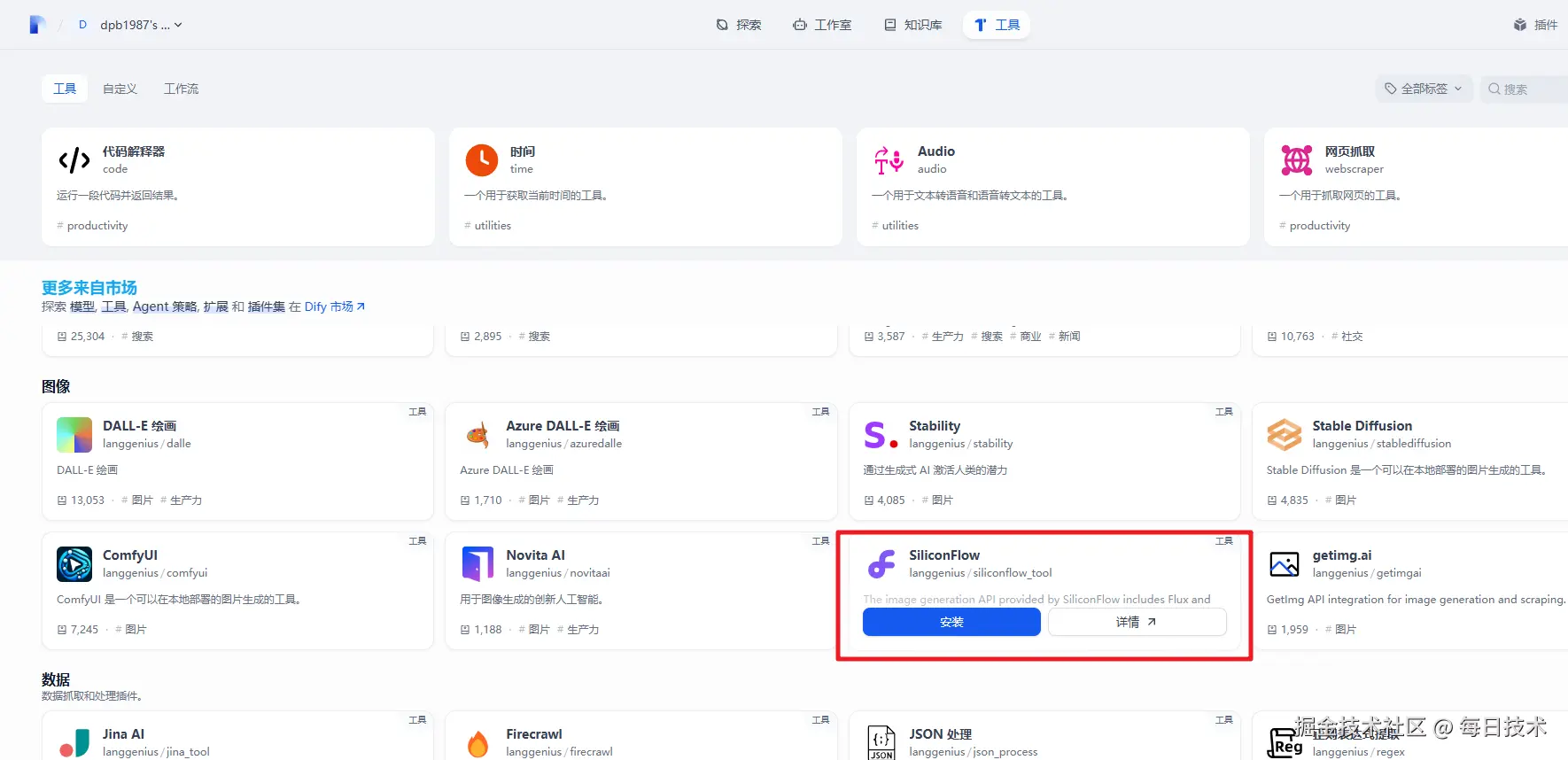Image resolution: width=1568 pixels, height=760 pixels.
Task: Click the getimg.ai picture icon
Action: 1285,564
